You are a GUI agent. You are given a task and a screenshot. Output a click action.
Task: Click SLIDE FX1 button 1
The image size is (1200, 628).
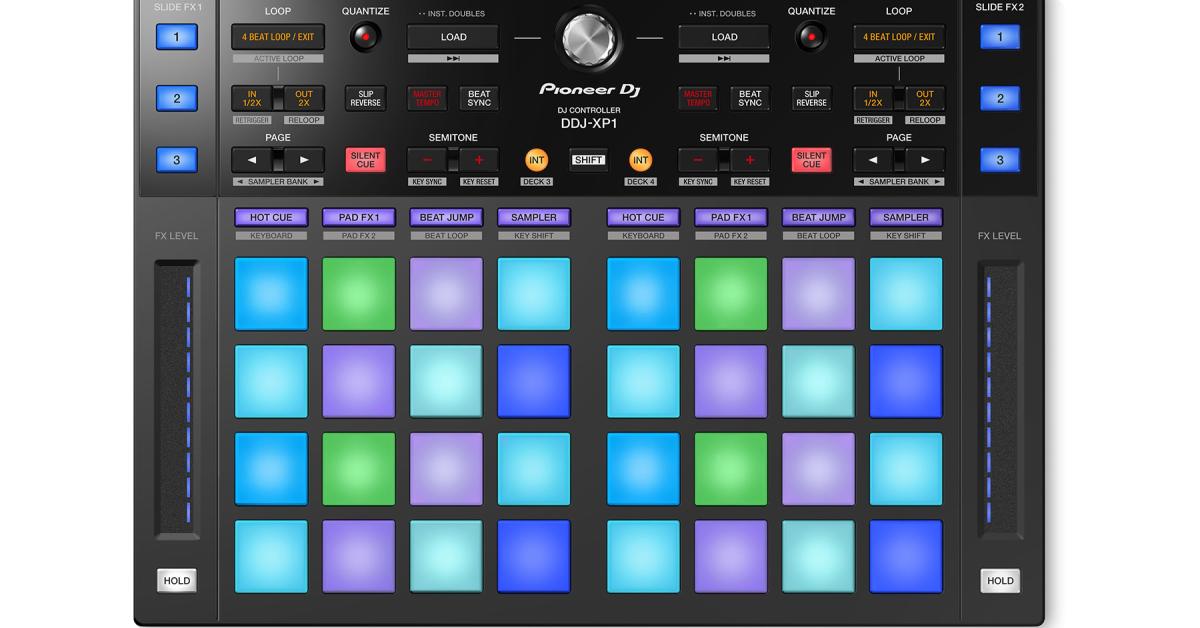point(177,37)
